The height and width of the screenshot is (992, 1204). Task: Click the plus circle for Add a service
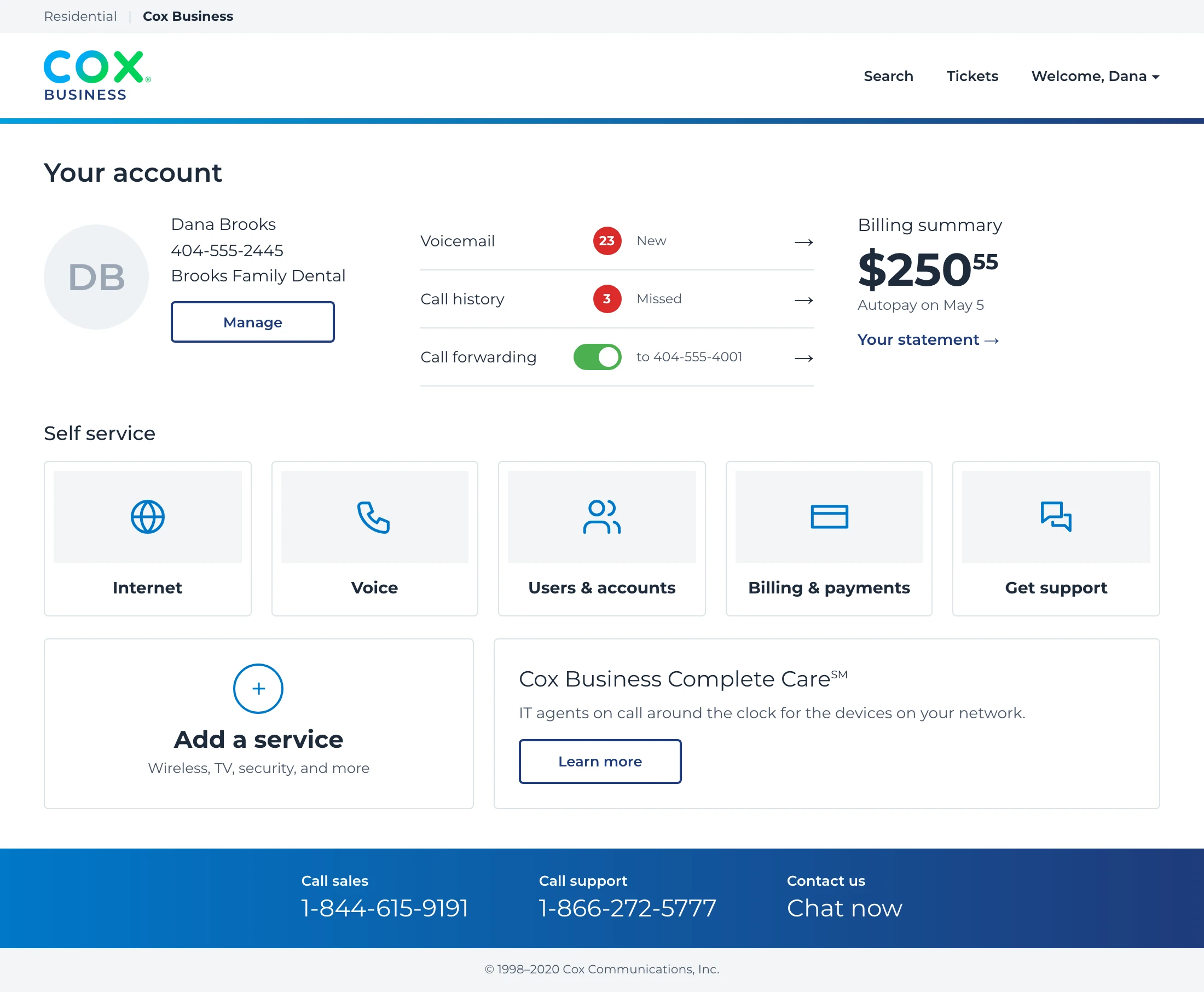pos(258,689)
